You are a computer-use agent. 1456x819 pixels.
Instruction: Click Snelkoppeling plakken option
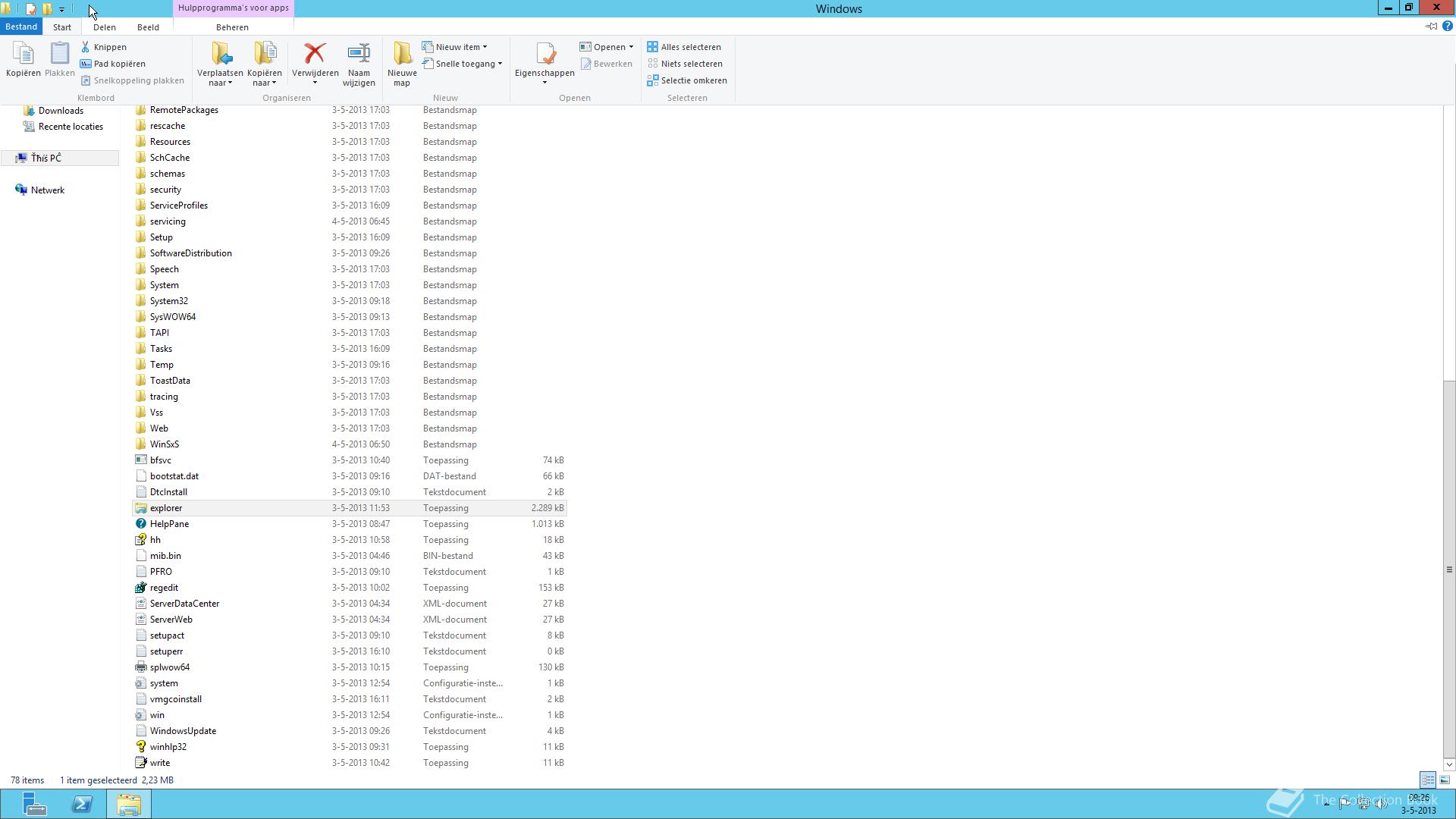(x=133, y=80)
